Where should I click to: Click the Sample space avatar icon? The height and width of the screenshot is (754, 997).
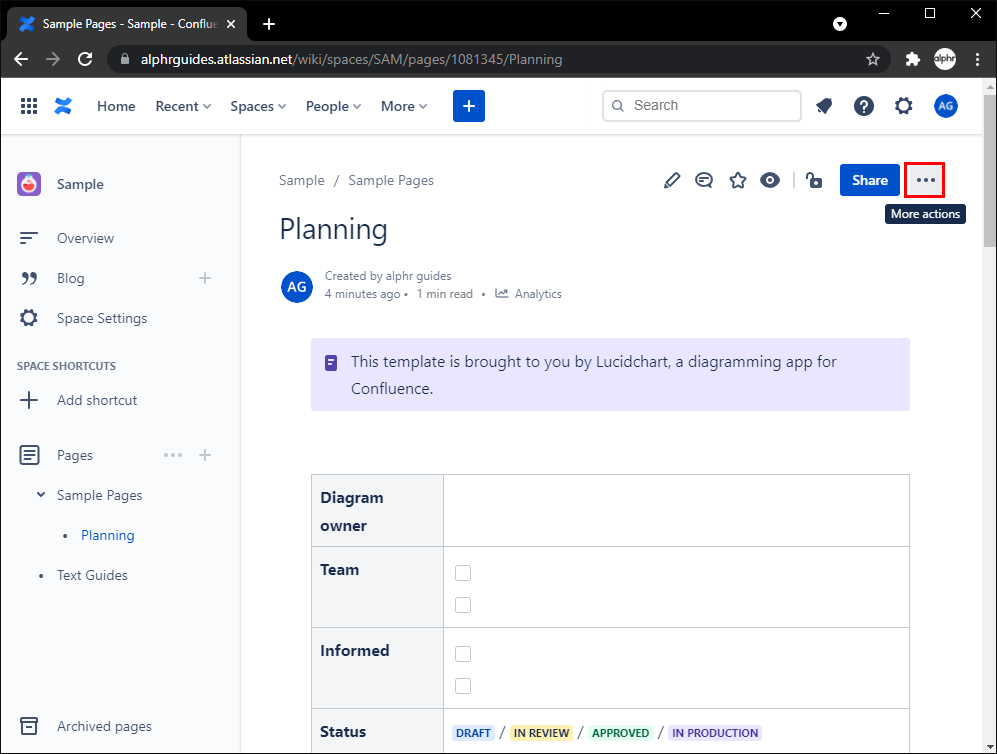tap(29, 184)
